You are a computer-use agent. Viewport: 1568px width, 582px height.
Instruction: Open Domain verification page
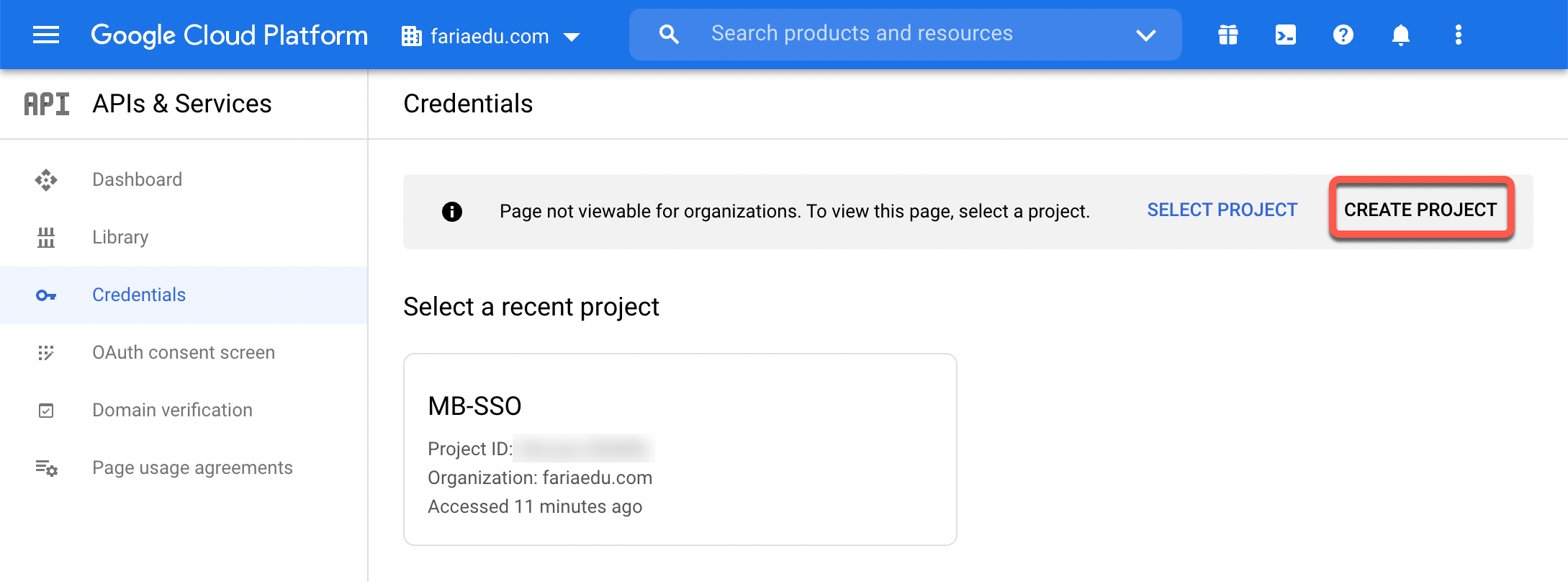tap(184, 410)
